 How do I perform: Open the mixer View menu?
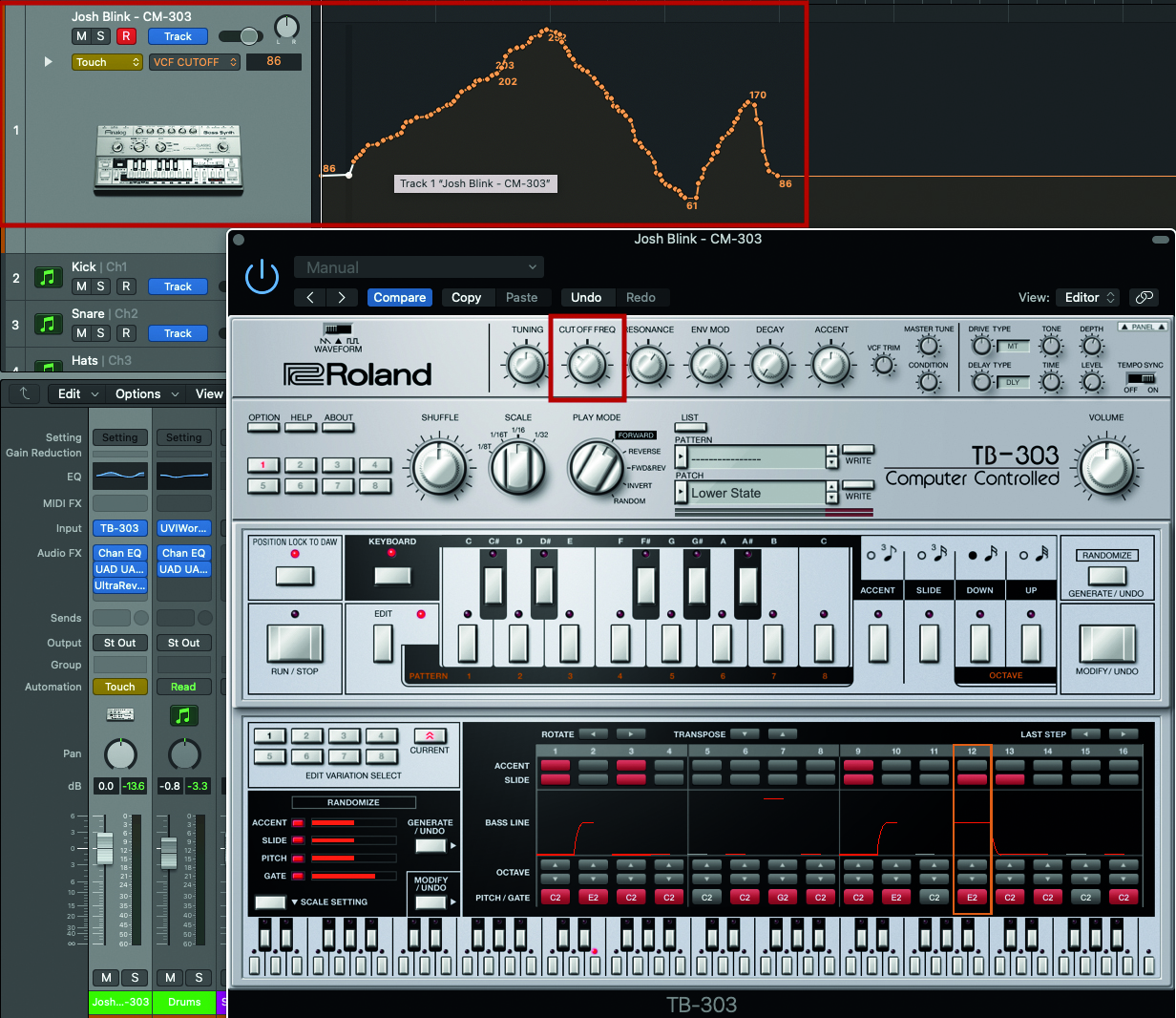209,393
